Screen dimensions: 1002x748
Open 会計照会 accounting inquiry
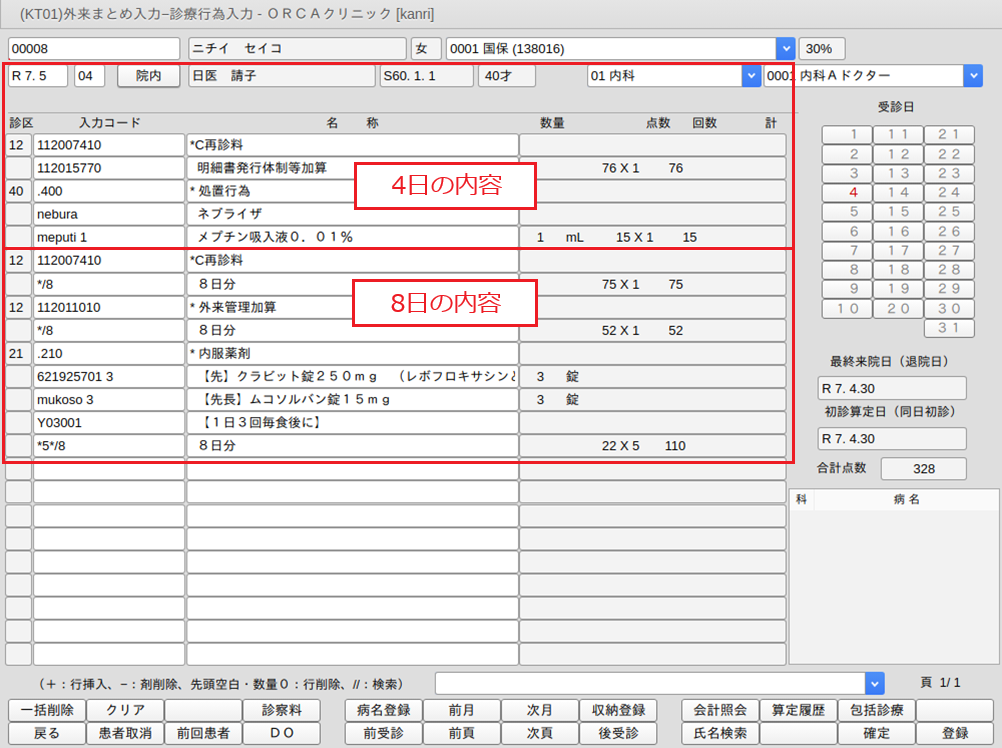(720, 710)
